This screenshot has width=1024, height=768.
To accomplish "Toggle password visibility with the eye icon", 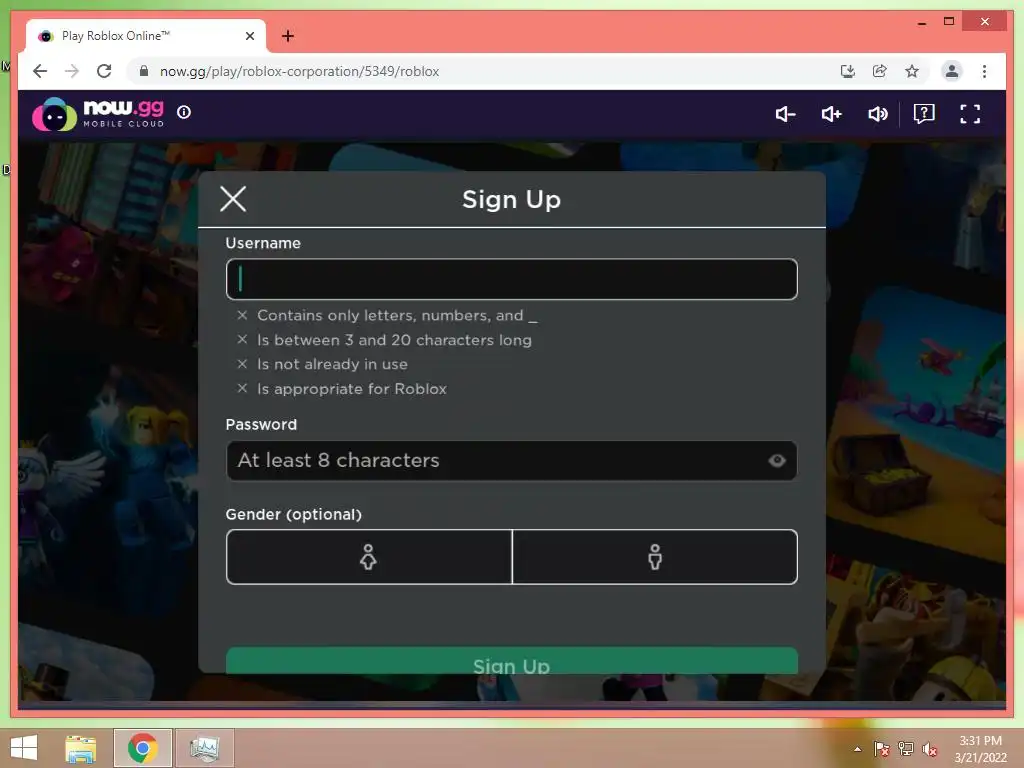I will (x=776, y=460).
